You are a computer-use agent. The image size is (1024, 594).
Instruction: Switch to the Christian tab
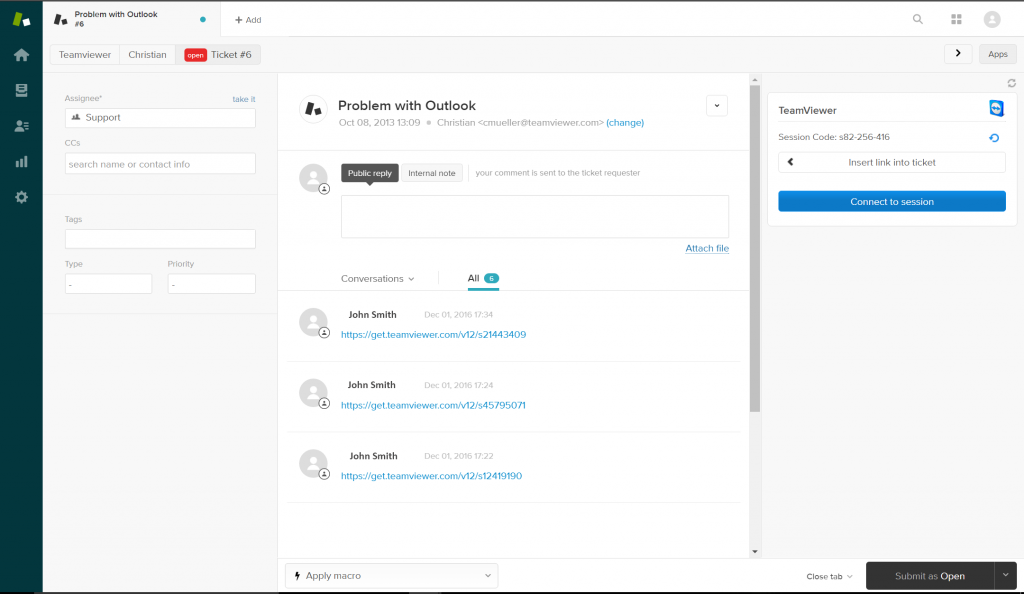pos(146,54)
